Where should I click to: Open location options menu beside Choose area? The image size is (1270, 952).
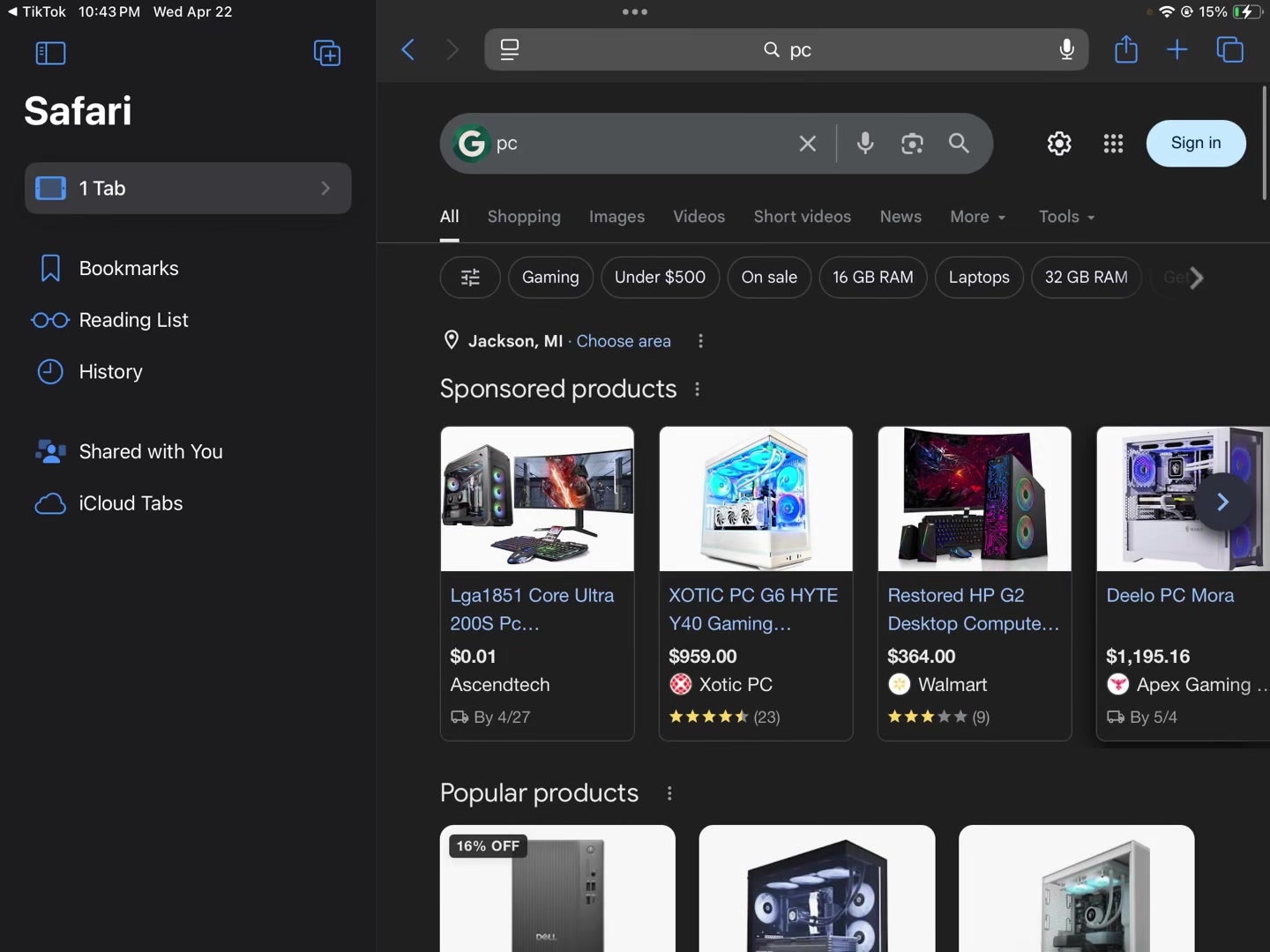click(x=700, y=341)
